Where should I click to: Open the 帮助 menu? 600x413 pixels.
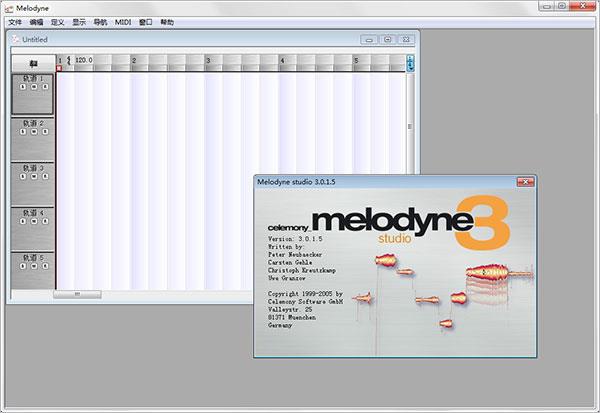tap(167, 22)
